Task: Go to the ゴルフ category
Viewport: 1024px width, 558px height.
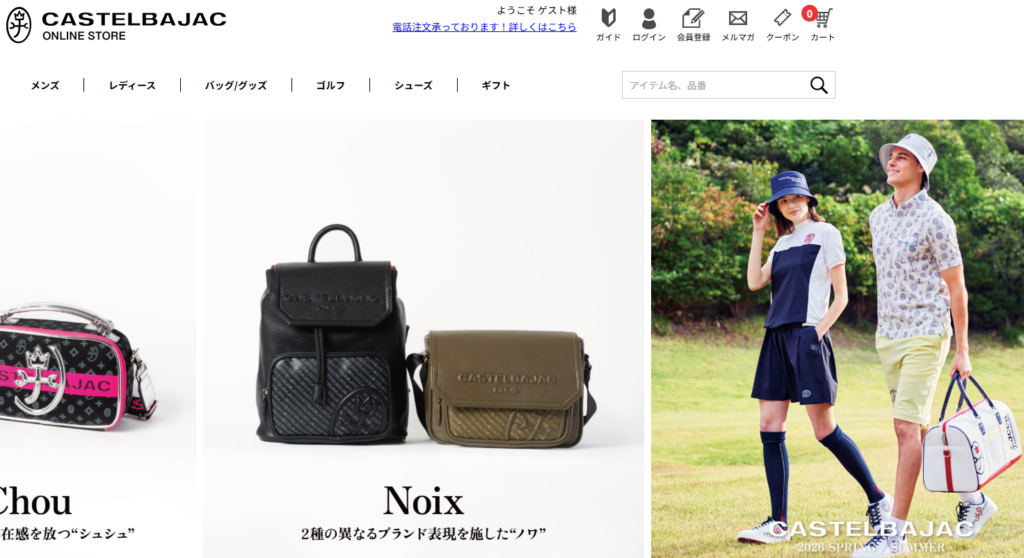Action: pyautogui.click(x=330, y=86)
